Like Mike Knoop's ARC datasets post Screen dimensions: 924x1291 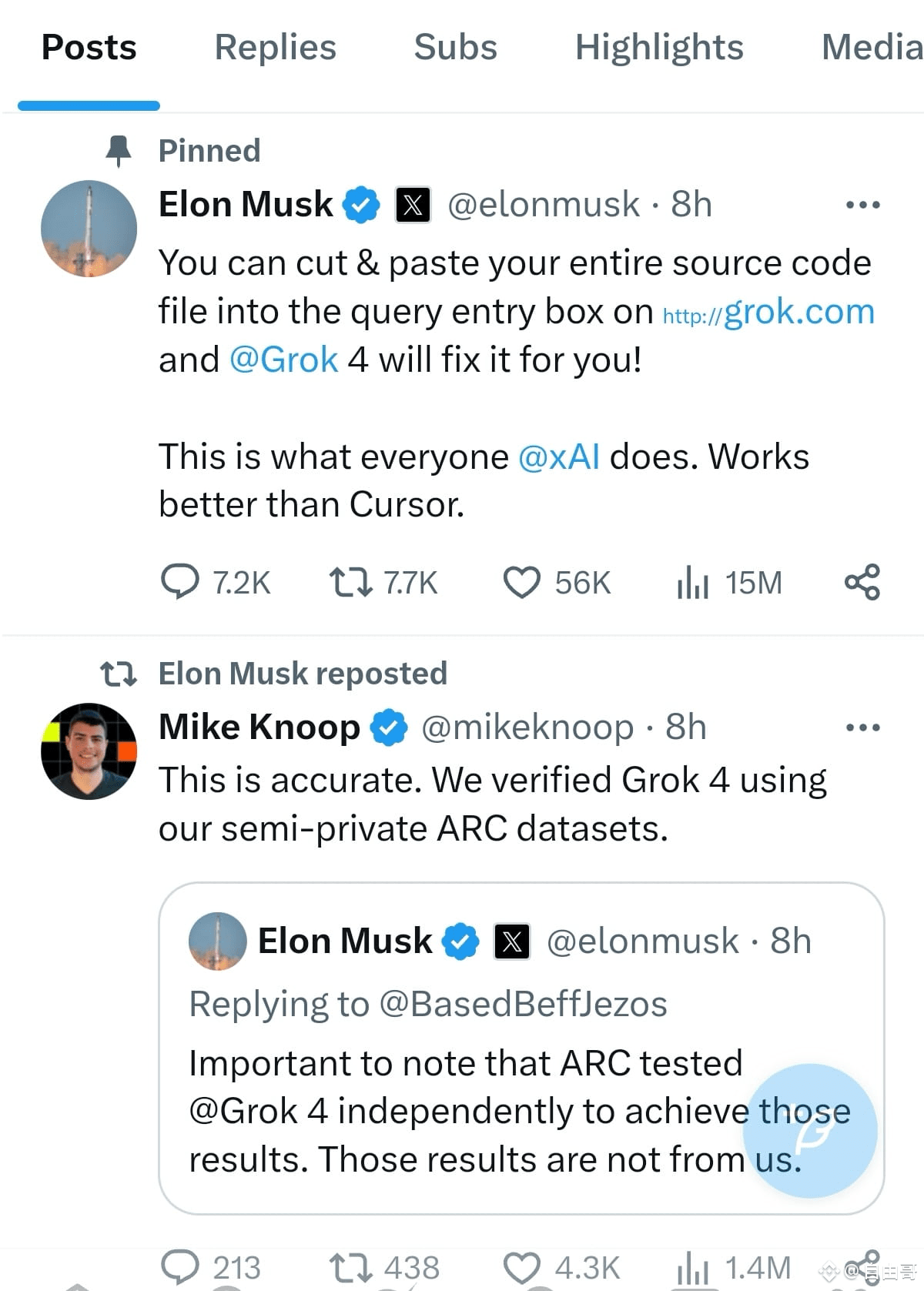pyautogui.click(x=522, y=1266)
